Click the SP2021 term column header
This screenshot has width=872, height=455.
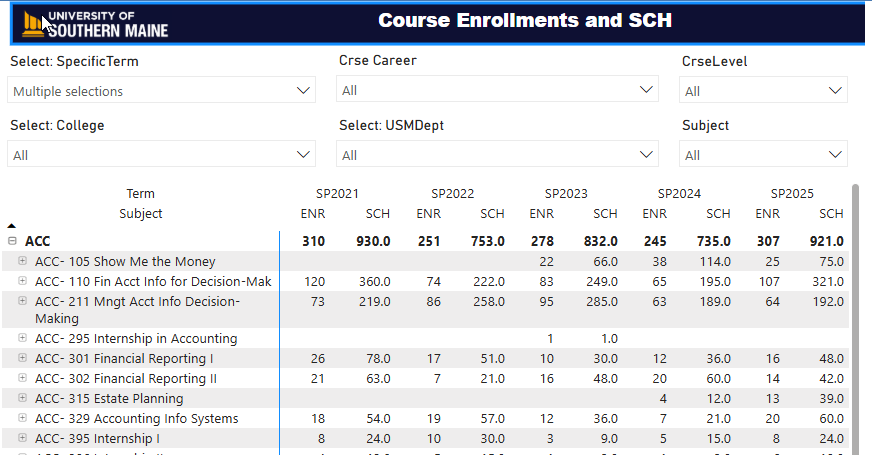click(x=337, y=194)
